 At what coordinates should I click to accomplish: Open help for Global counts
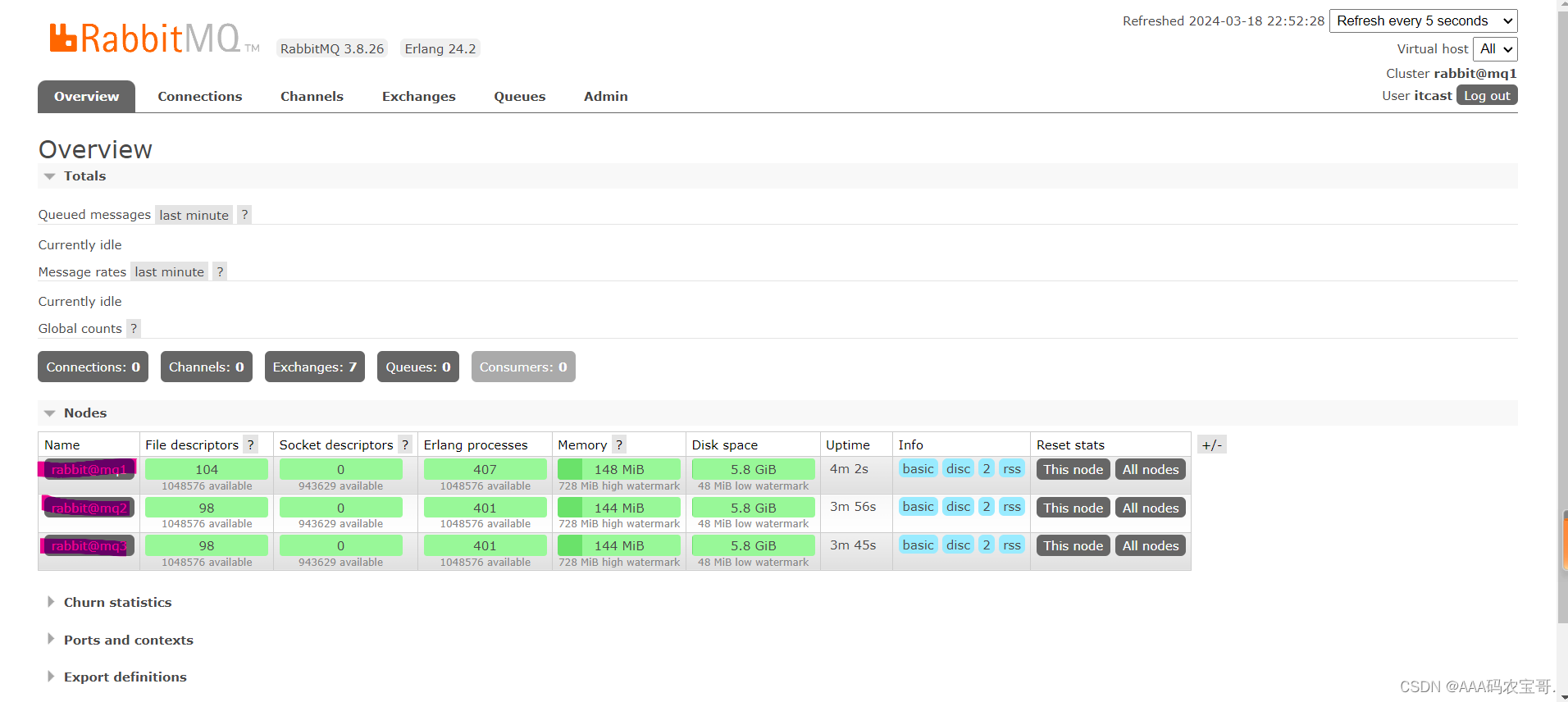click(134, 328)
